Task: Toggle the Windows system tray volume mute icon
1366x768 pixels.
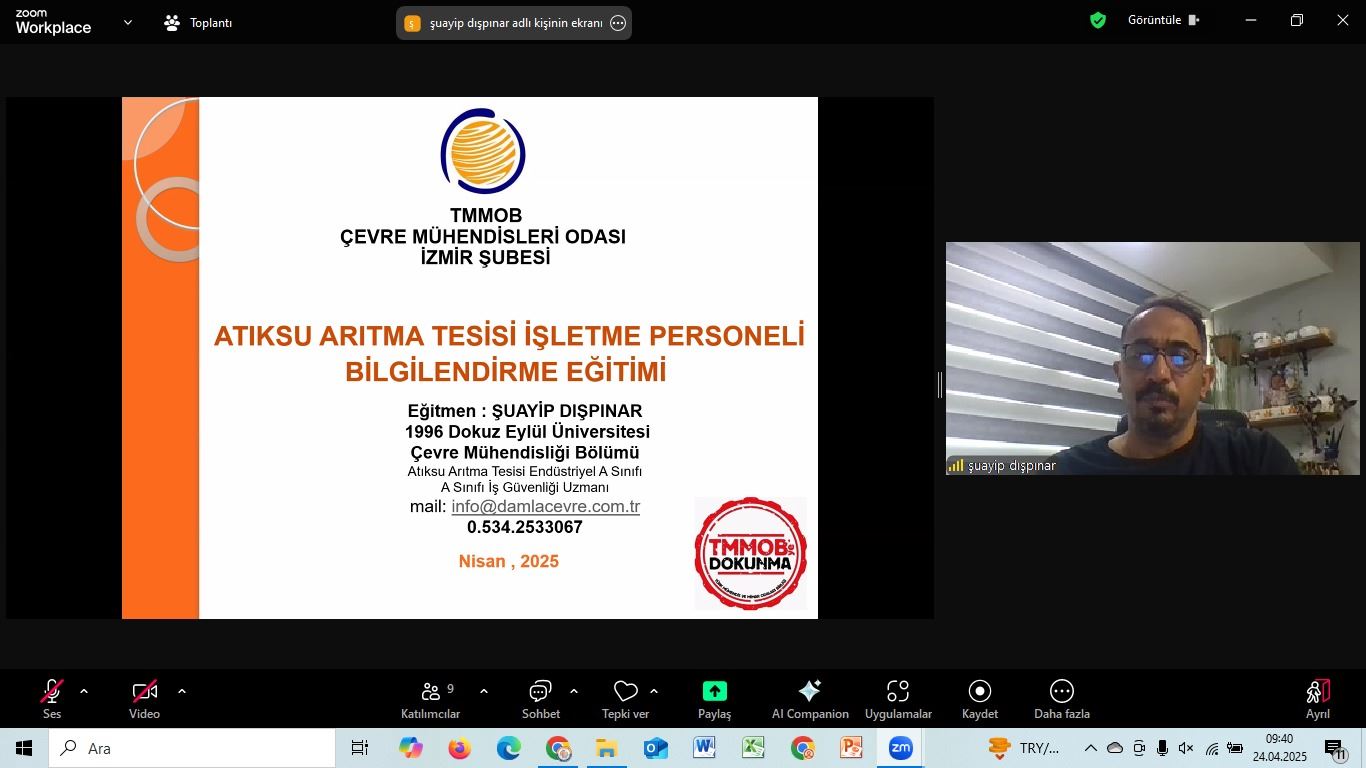Action: coord(1186,749)
